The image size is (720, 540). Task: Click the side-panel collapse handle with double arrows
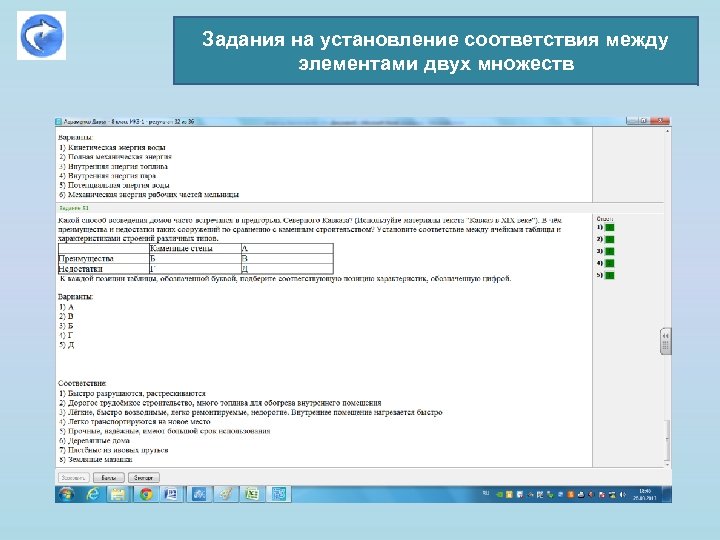pos(665,341)
